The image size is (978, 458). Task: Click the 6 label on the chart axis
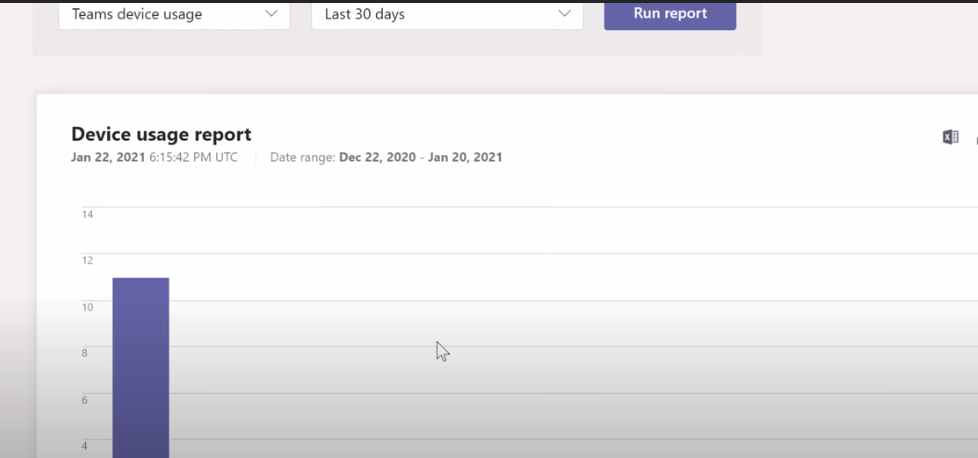point(85,400)
